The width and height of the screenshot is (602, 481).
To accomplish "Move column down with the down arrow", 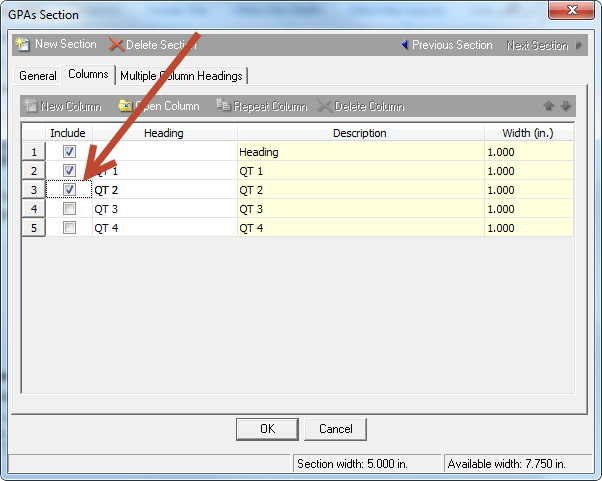I will pyautogui.click(x=566, y=106).
